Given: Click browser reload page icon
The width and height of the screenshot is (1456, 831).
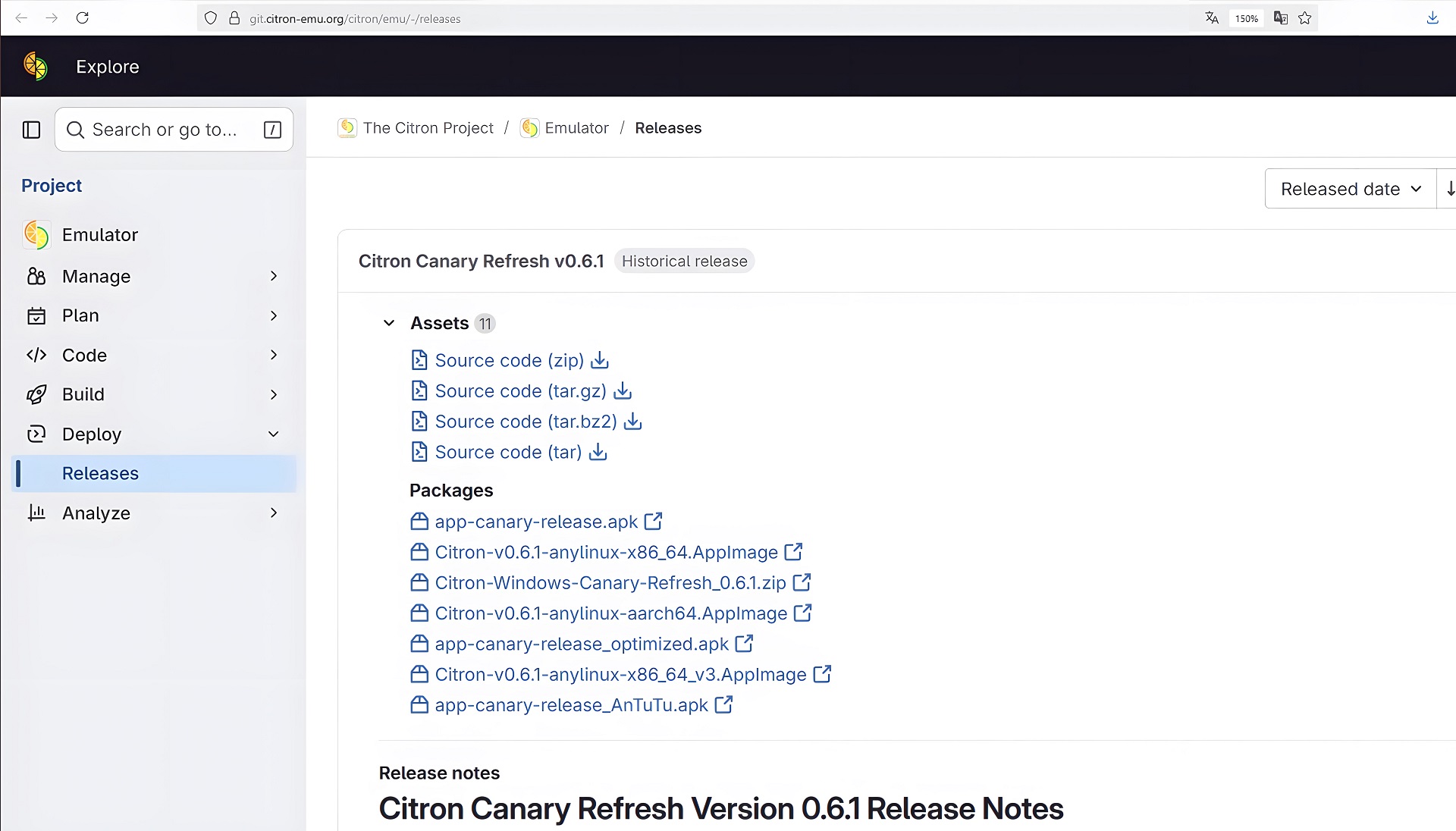Looking at the screenshot, I should (83, 18).
